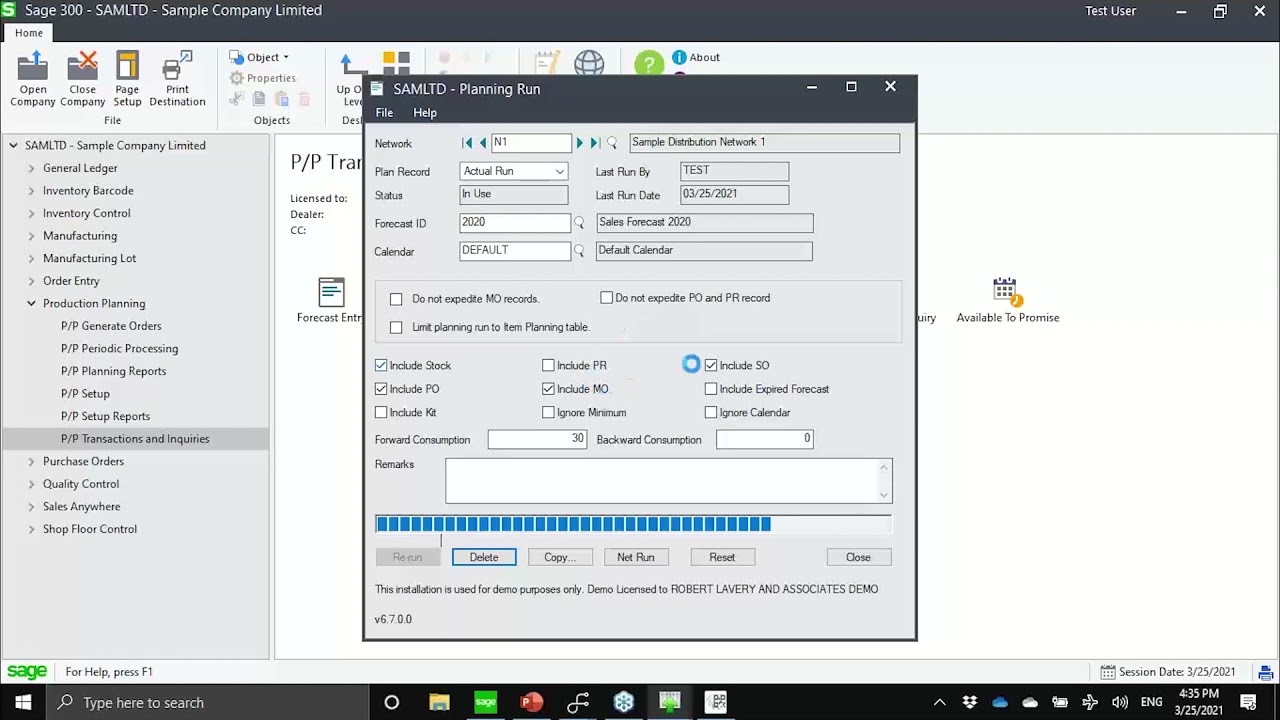This screenshot has width=1280, height=720.
Task: Open File Explorer from the taskbar
Action: (439, 702)
